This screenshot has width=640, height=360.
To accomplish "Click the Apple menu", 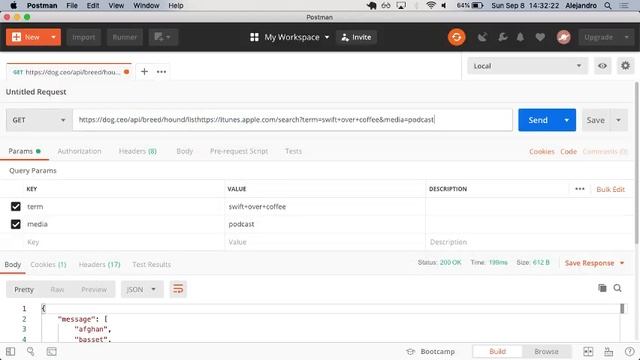I will pyautogui.click(x=13, y=5).
